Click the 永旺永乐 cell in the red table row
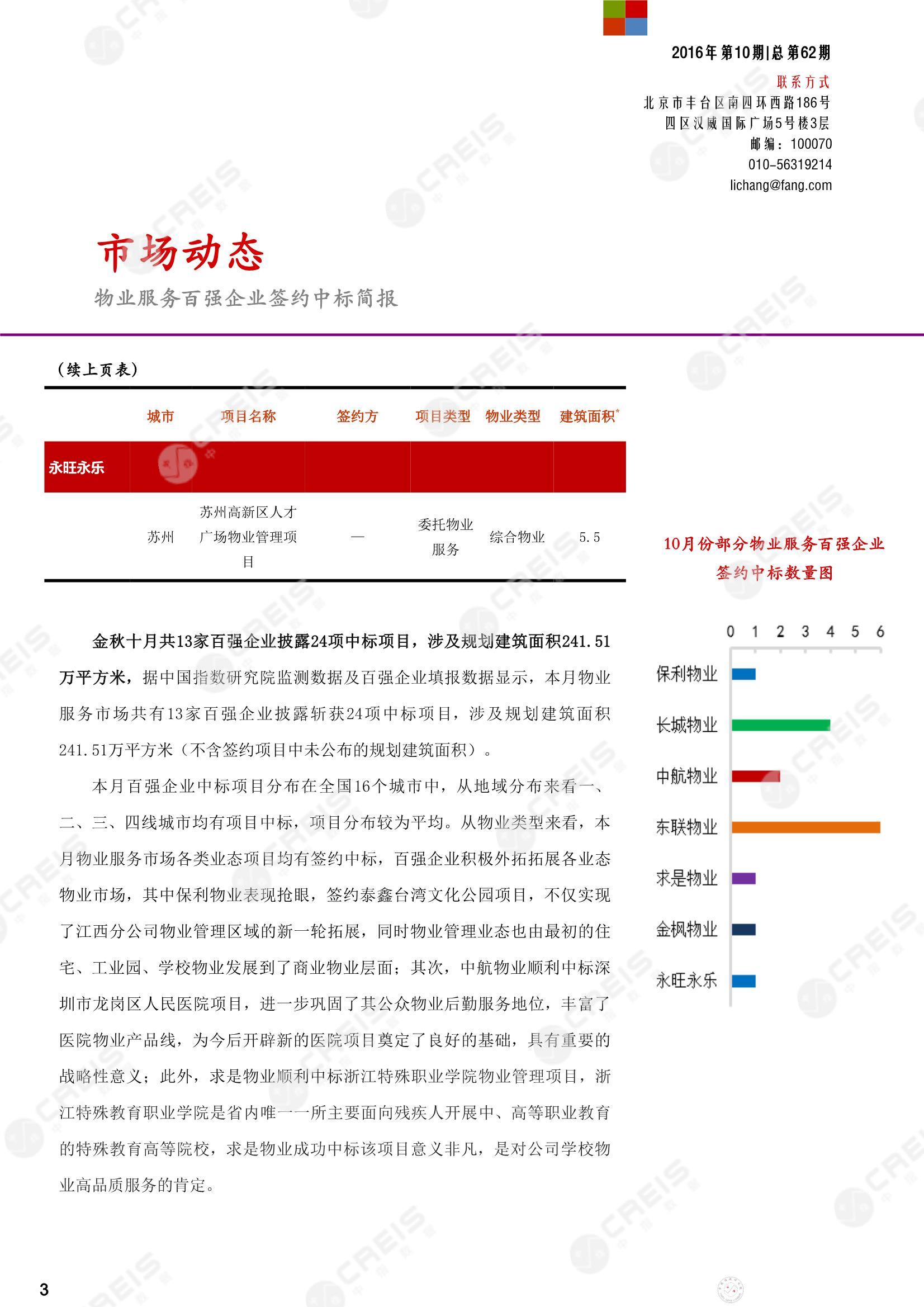Screen dimensions: 924x1307 76,467
